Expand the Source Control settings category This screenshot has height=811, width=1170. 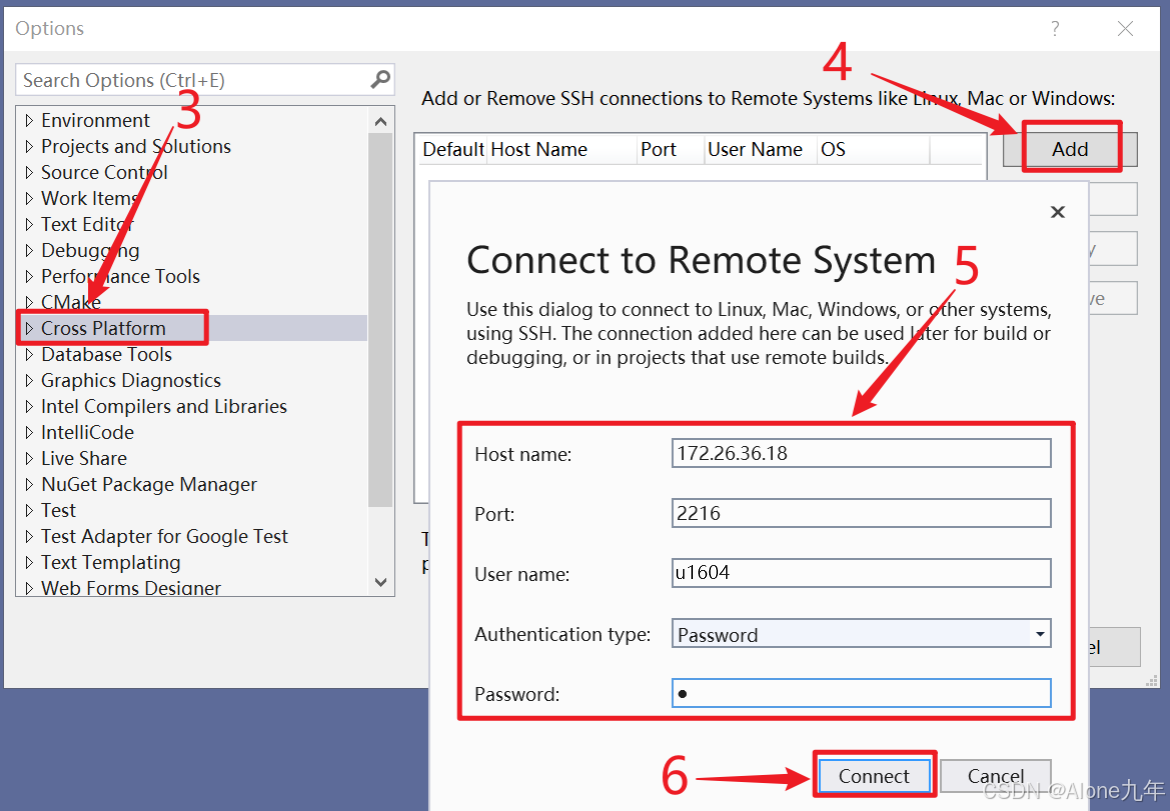(x=29, y=172)
